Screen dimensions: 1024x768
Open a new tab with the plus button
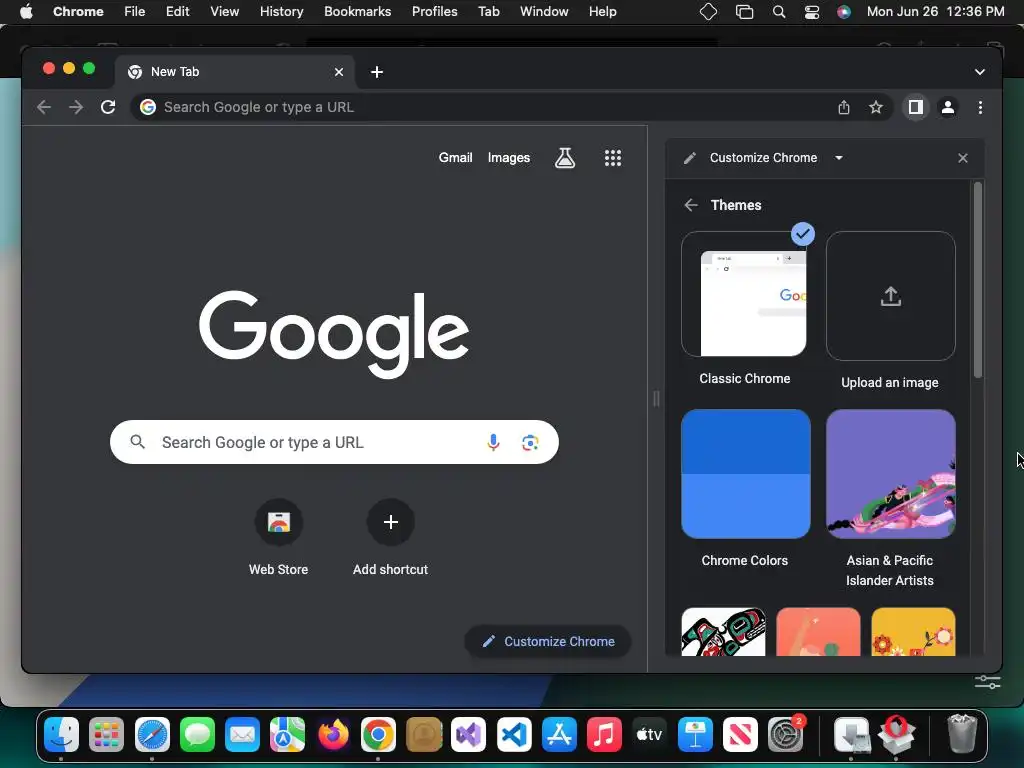click(x=377, y=72)
